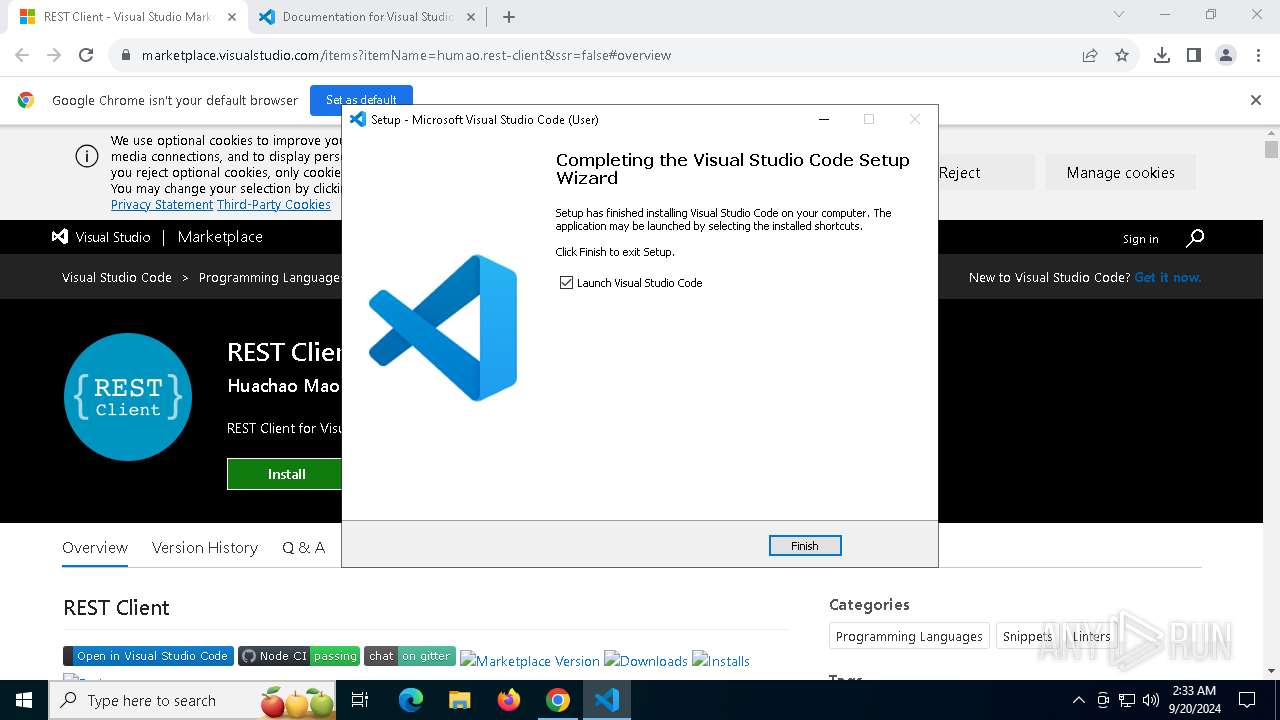
Task: Share this page via Chrome share icon
Action: 1090,55
